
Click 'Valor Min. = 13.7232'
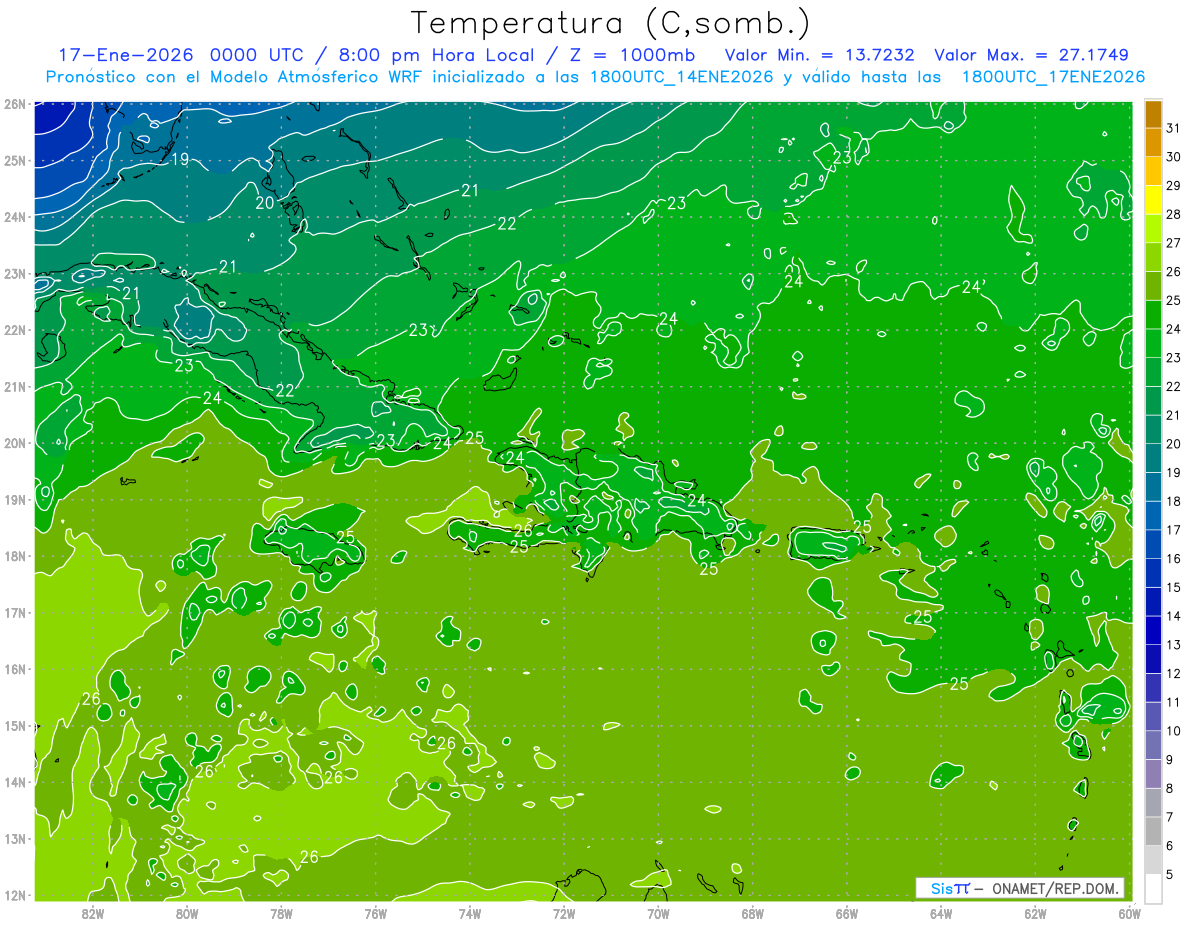(x=820, y=55)
